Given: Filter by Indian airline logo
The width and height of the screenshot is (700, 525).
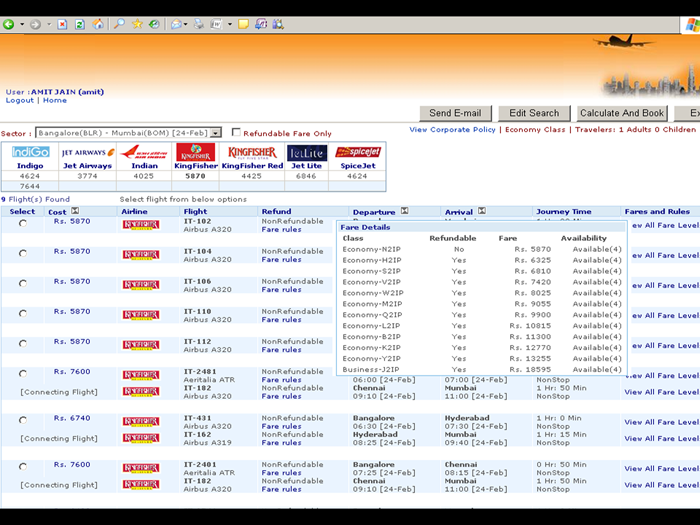Looking at the screenshot, I should [x=144, y=152].
